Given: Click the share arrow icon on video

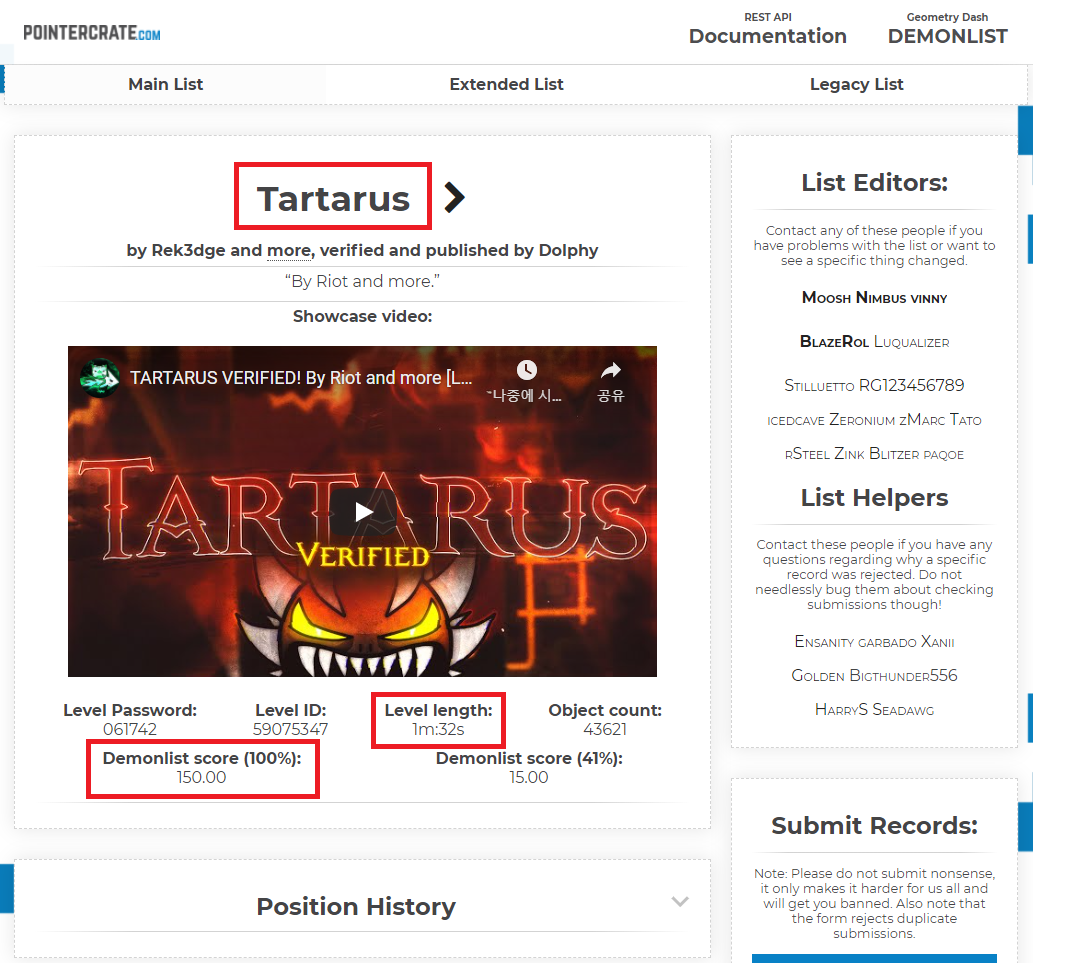Looking at the screenshot, I should click(x=610, y=370).
